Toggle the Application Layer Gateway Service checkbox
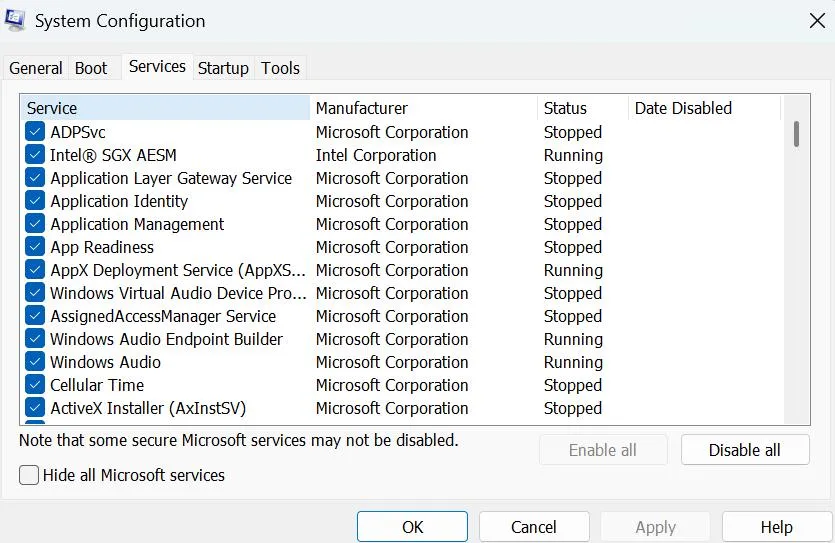835x543 pixels. click(36, 178)
